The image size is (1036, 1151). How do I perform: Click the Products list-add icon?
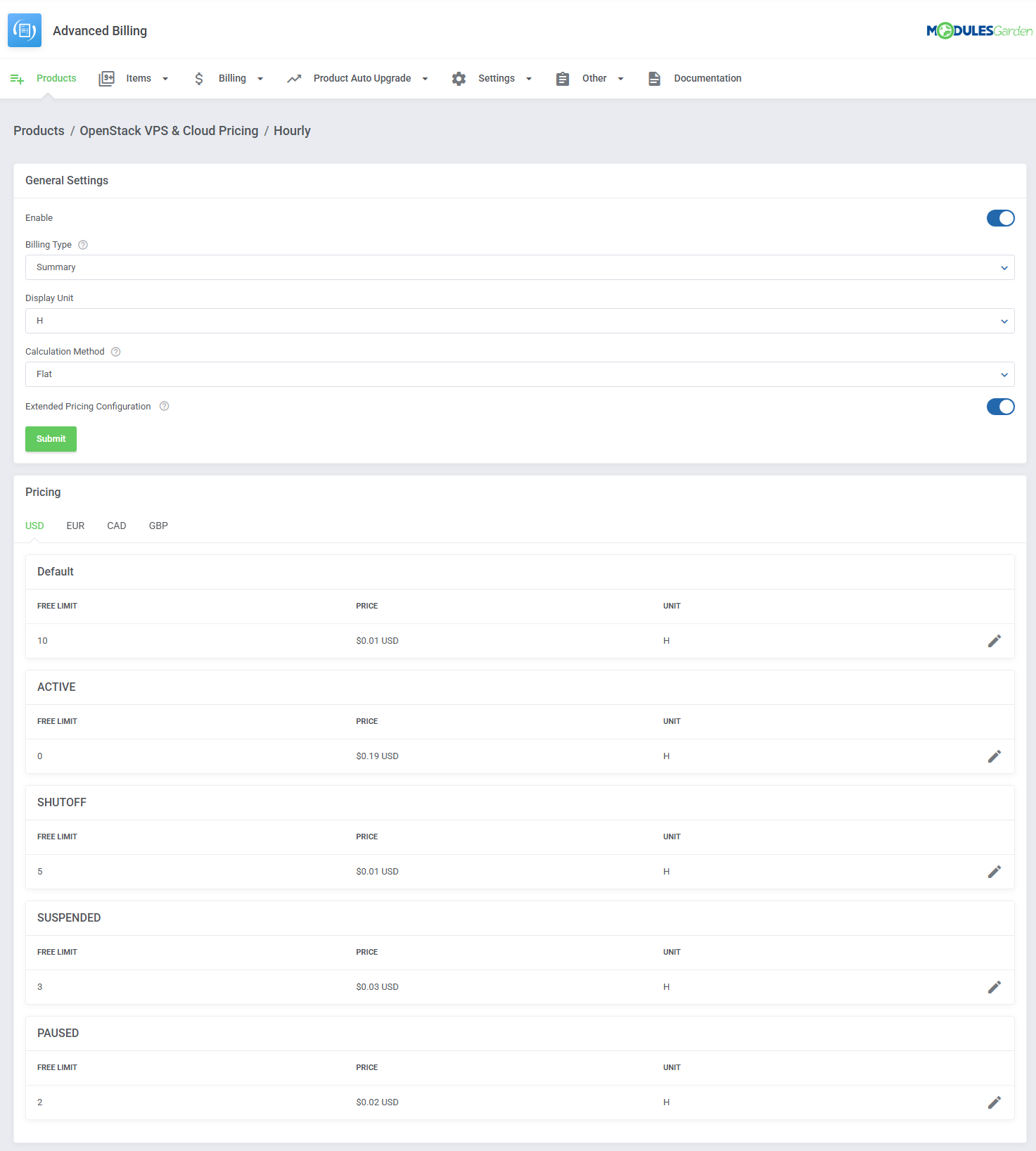(18, 79)
